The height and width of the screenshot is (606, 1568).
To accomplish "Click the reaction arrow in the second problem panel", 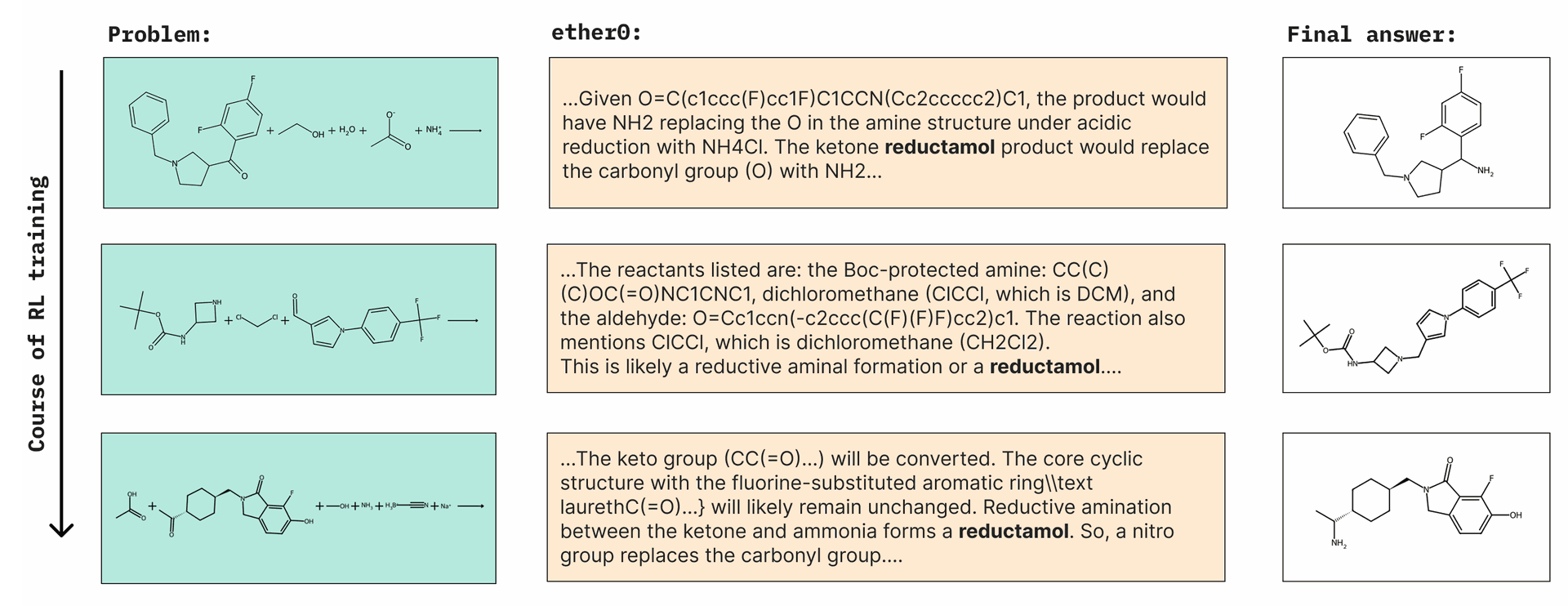I will [x=463, y=320].
